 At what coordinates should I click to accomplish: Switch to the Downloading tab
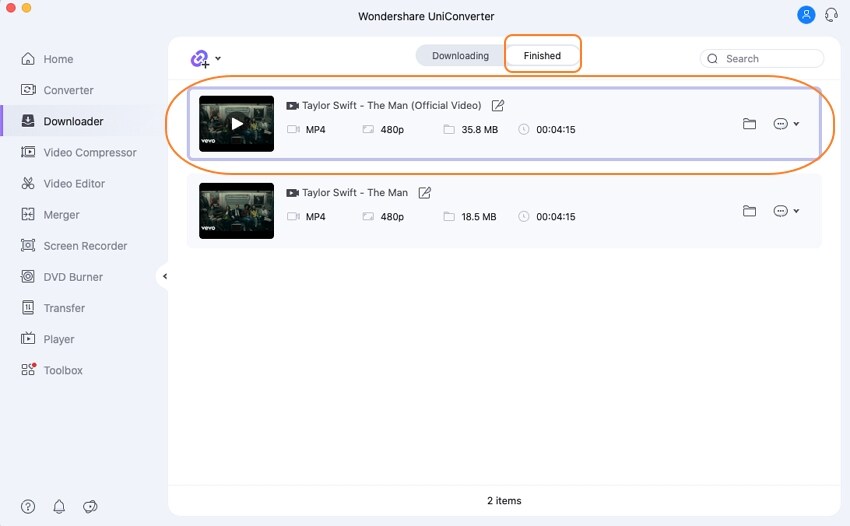[x=460, y=56]
